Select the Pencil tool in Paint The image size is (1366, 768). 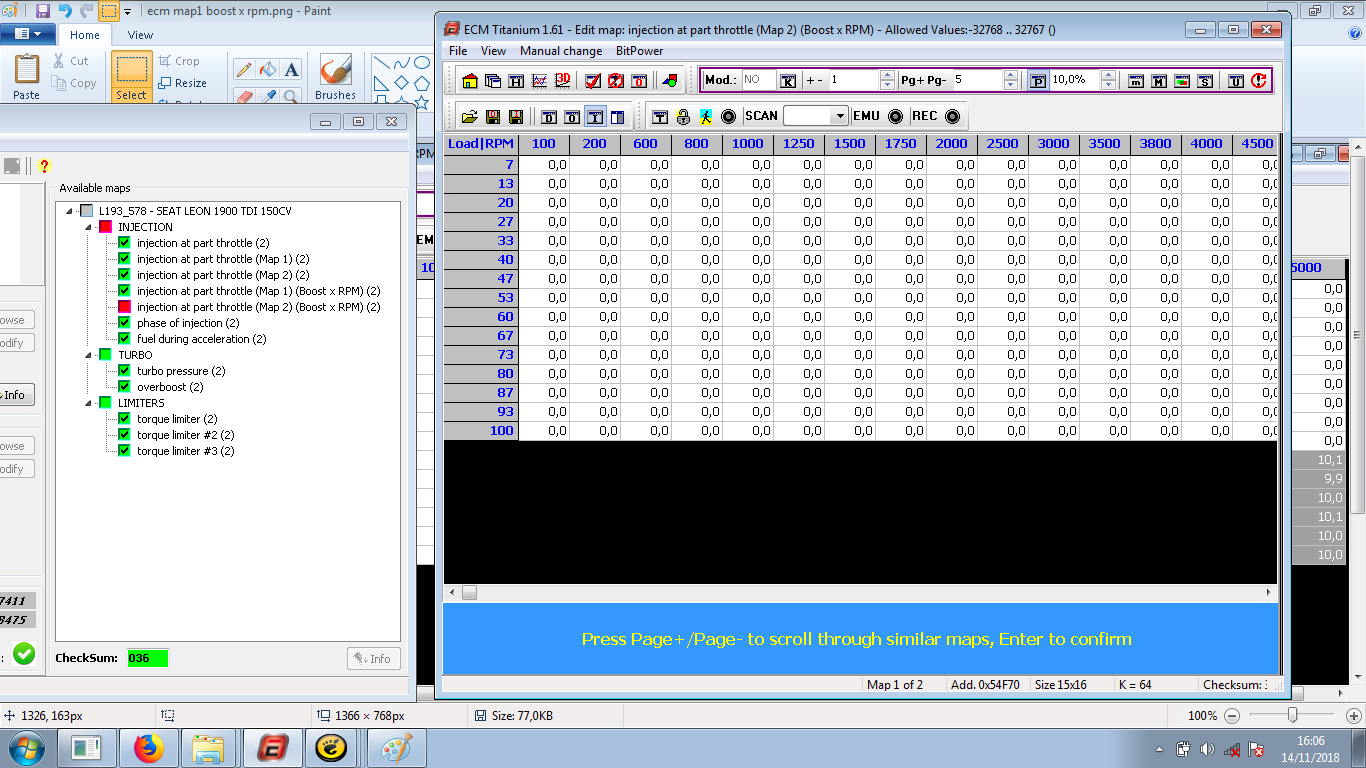243,70
